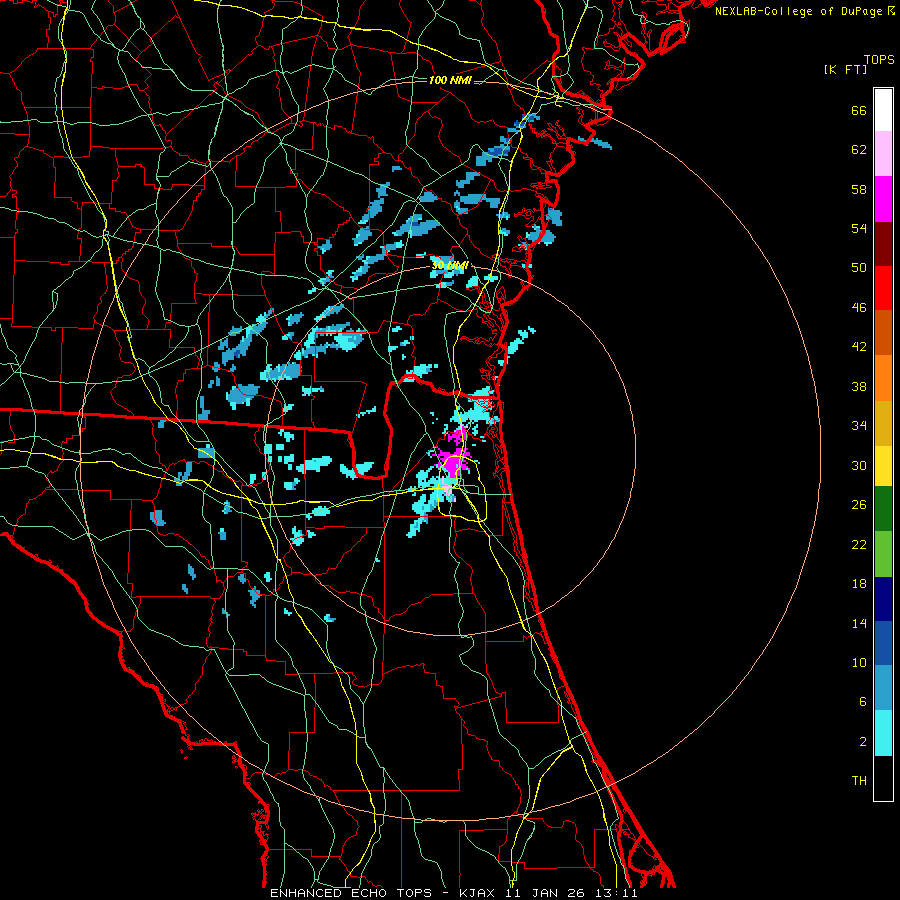The width and height of the screenshot is (900, 900).
Task: Click the KJAX station identifier in the caption
Action: tap(480, 893)
